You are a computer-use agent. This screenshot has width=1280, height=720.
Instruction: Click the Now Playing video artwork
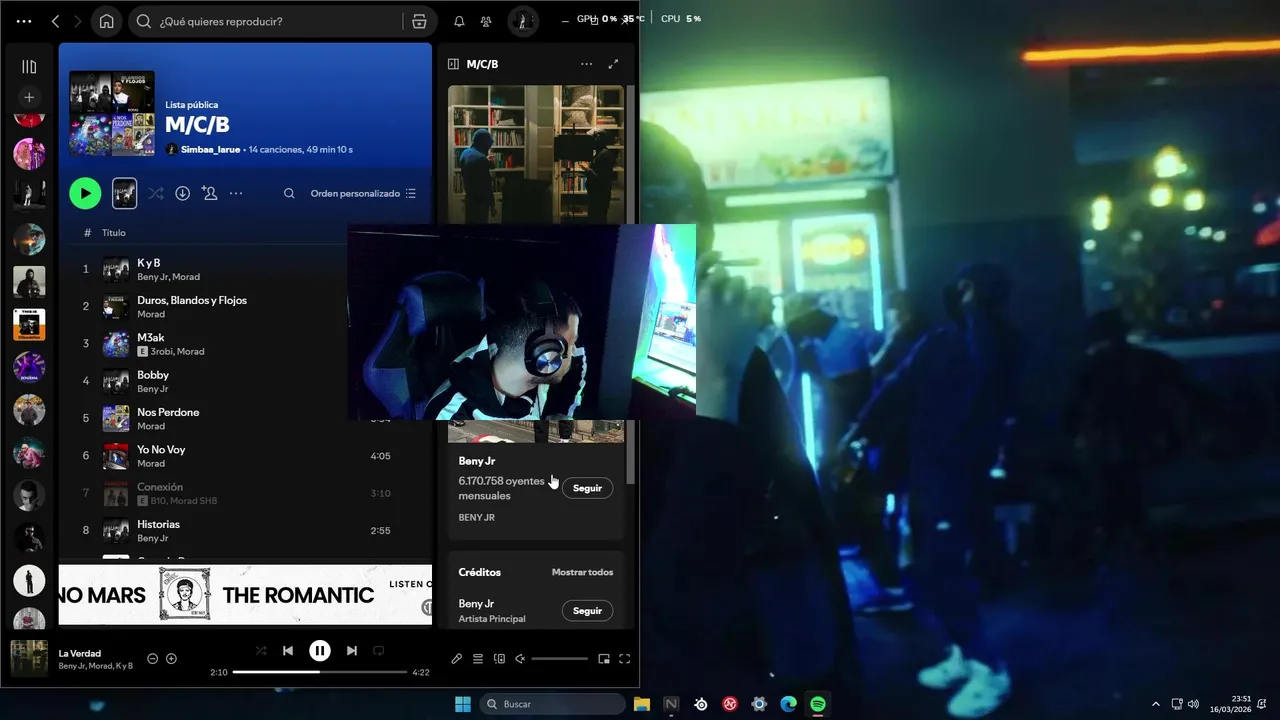pos(536,155)
